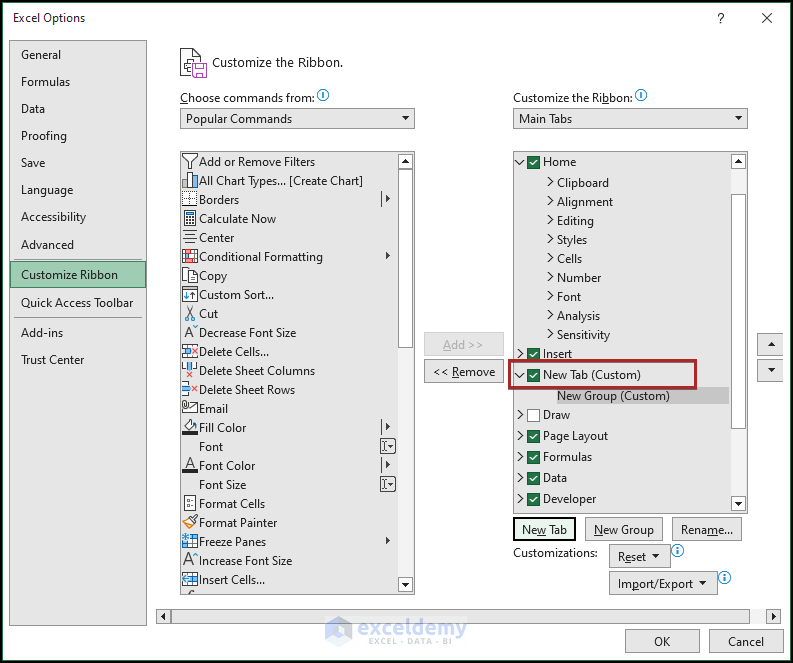793x663 pixels.
Task: Click the Calculate Now calculator icon
Action: (x=190, y=218)
